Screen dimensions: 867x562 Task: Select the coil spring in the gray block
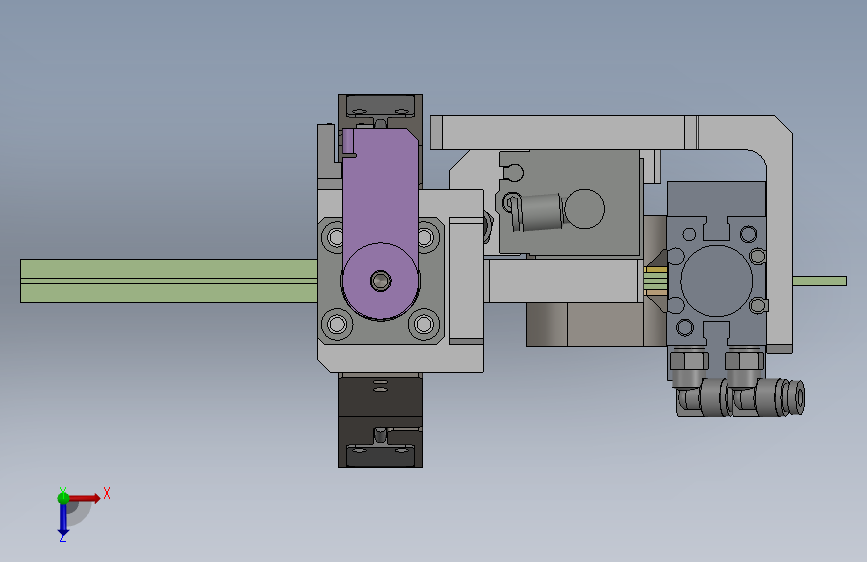point(541,212)
